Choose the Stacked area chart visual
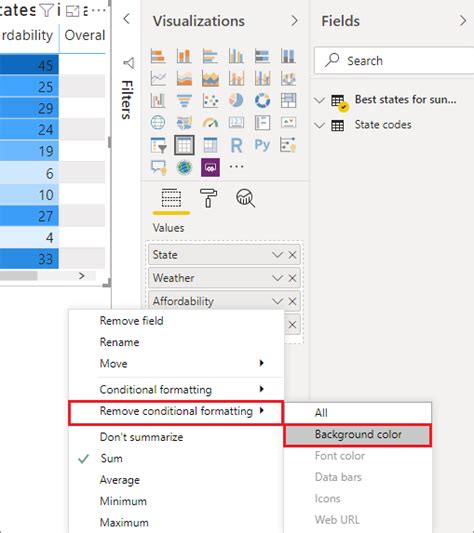This screenshot has height=533, width=474. pyautogui.click(x=210, y=79)
